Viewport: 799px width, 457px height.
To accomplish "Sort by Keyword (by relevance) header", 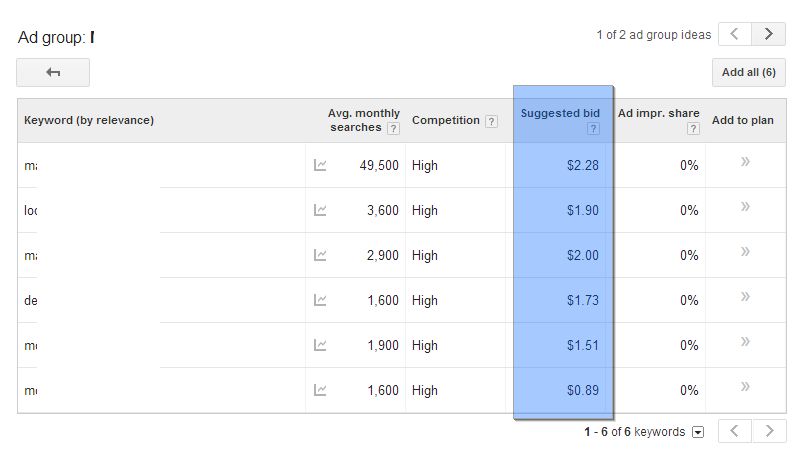I will pyautogui.click(x=89, y=120).
